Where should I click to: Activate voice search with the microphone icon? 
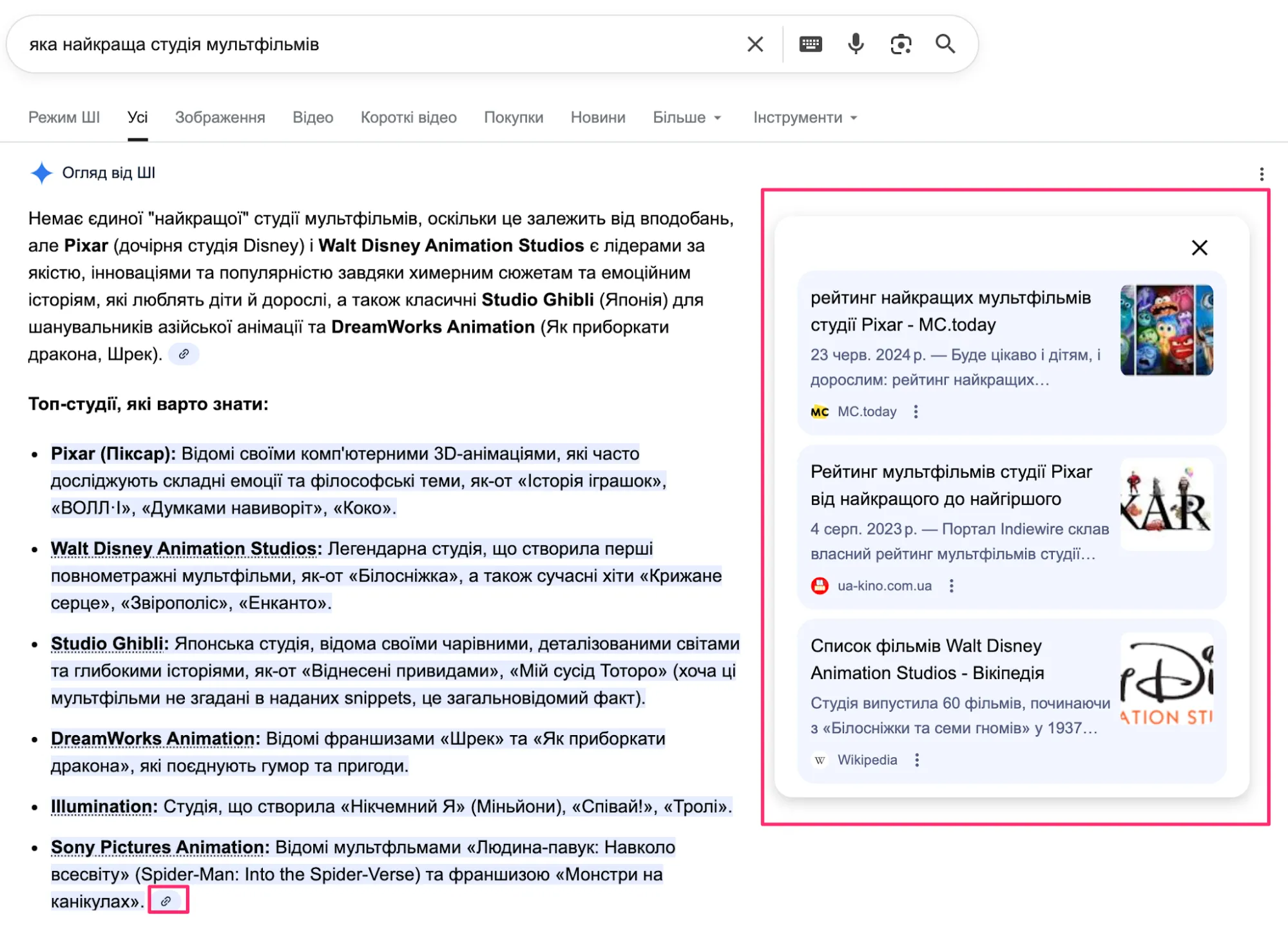855,43
